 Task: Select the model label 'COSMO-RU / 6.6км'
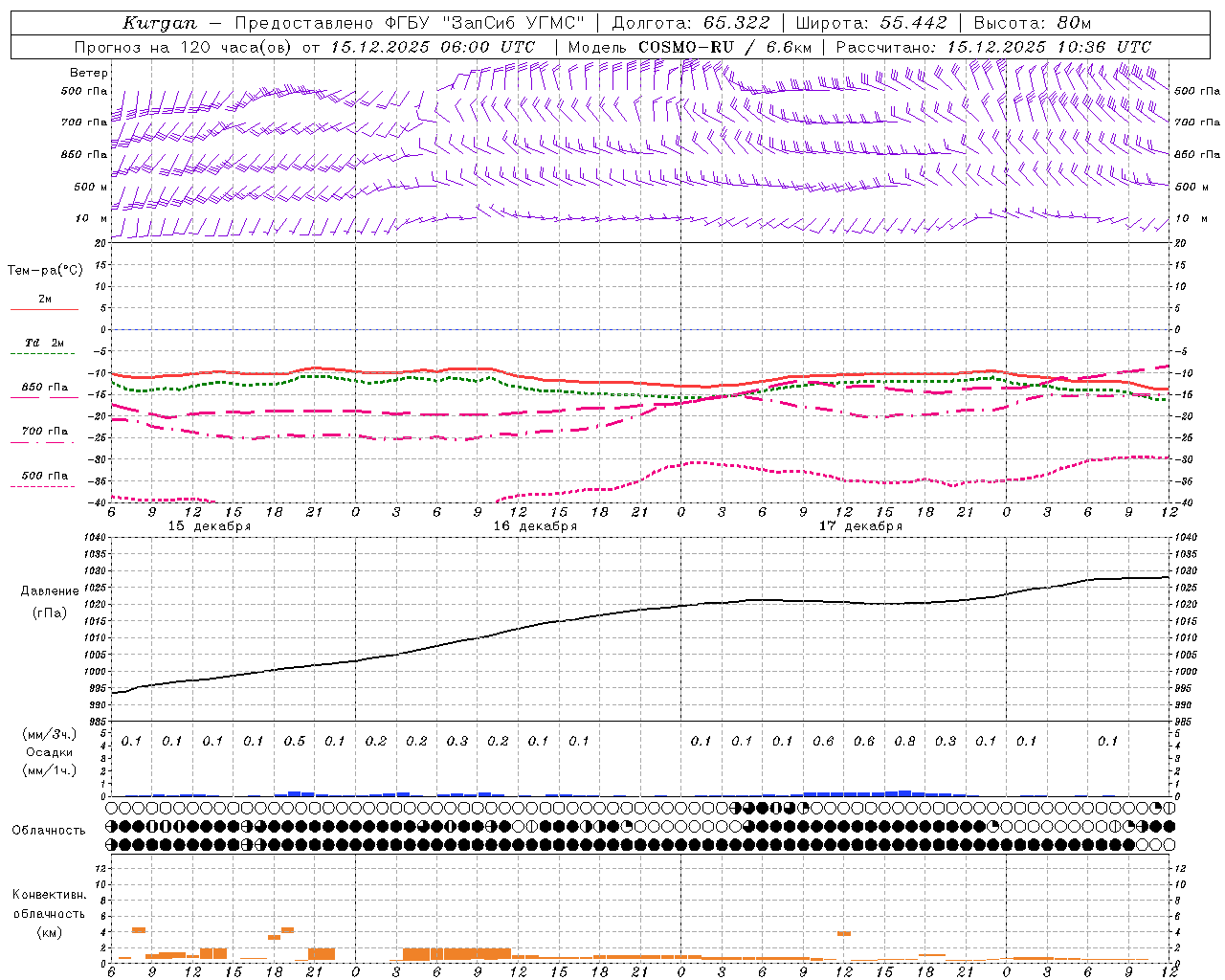[x=725, y=47]
